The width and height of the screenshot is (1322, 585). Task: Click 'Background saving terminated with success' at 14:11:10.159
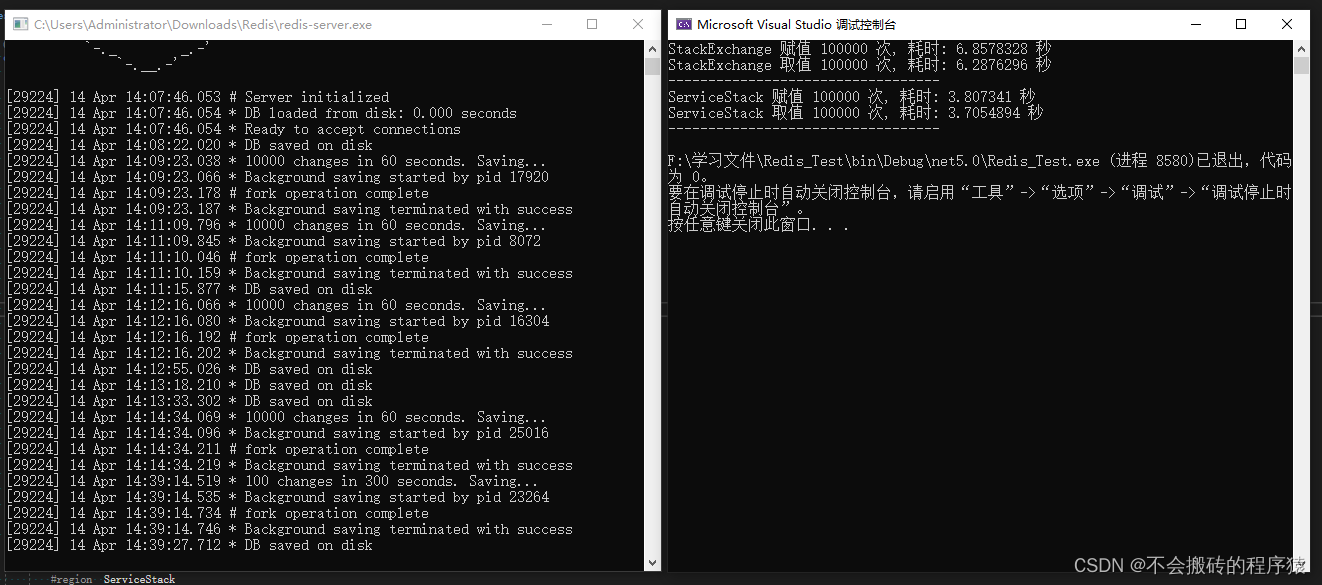(x=289, y=273)
